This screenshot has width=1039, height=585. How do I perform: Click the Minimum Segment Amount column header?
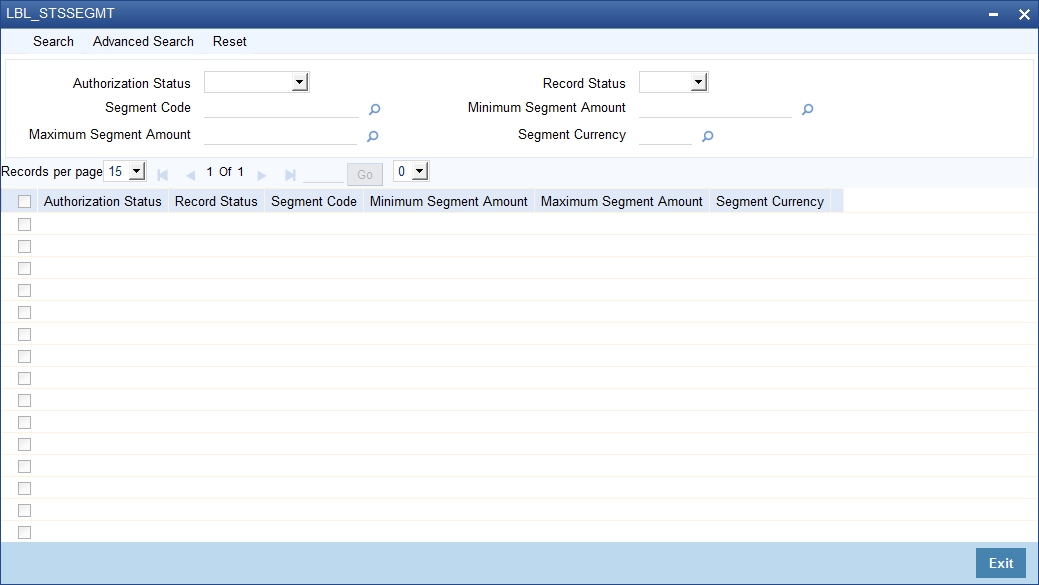click(x=449, y=201)
